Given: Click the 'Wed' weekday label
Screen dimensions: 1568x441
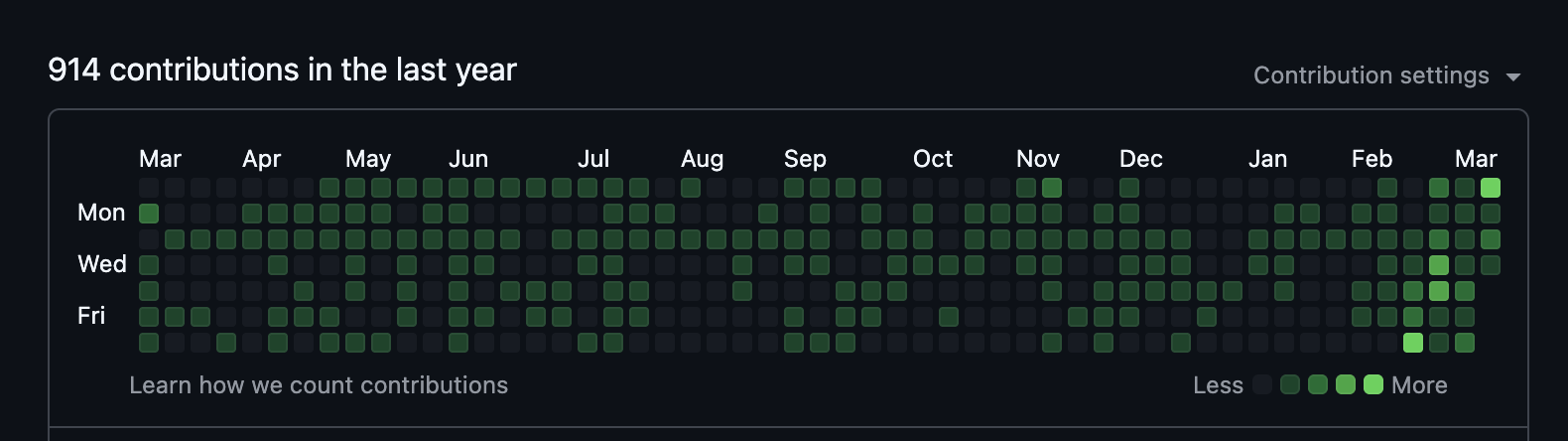Looking at the screenshot, I should tap(102, 264).
